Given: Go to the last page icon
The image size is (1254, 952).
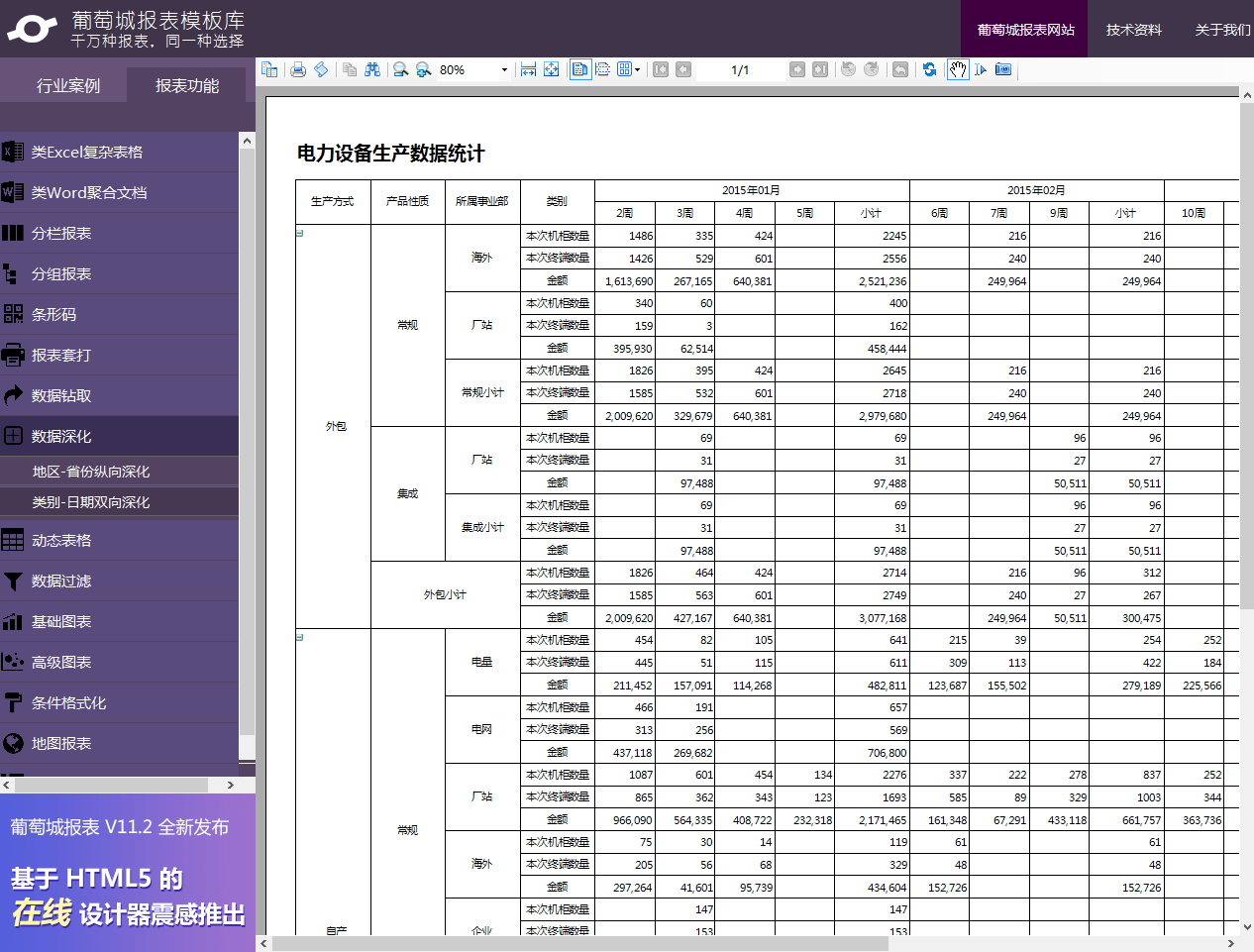Looking at the screenshot, I should 820,69.
